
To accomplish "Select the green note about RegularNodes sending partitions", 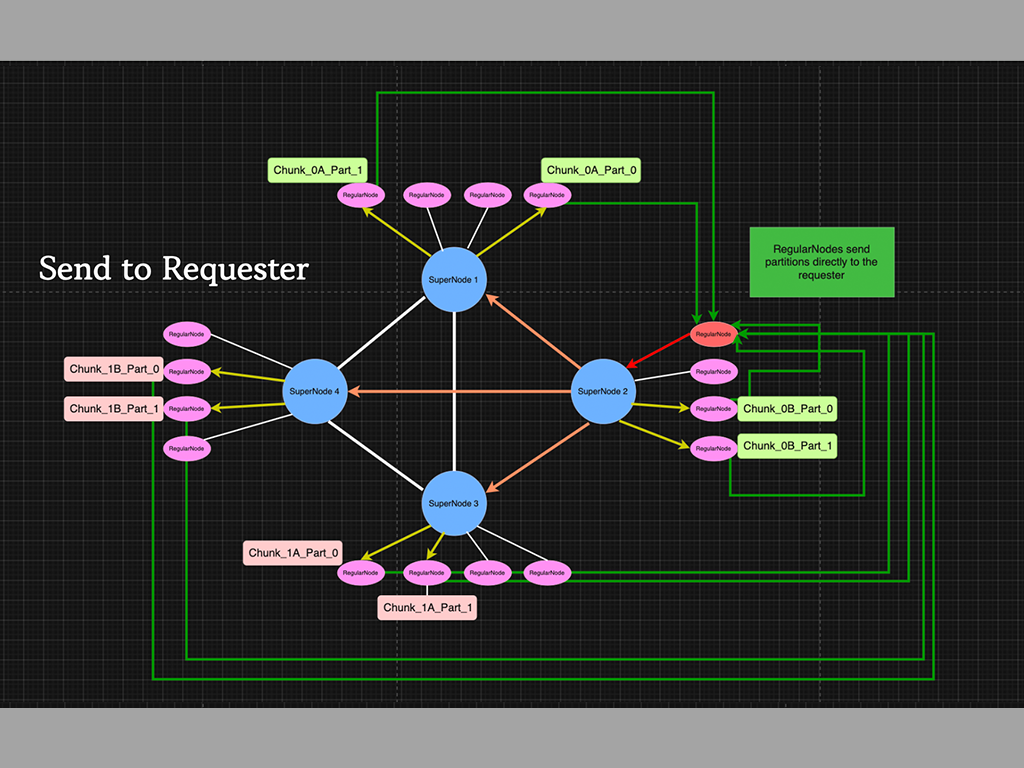I will tap(821, 262).
